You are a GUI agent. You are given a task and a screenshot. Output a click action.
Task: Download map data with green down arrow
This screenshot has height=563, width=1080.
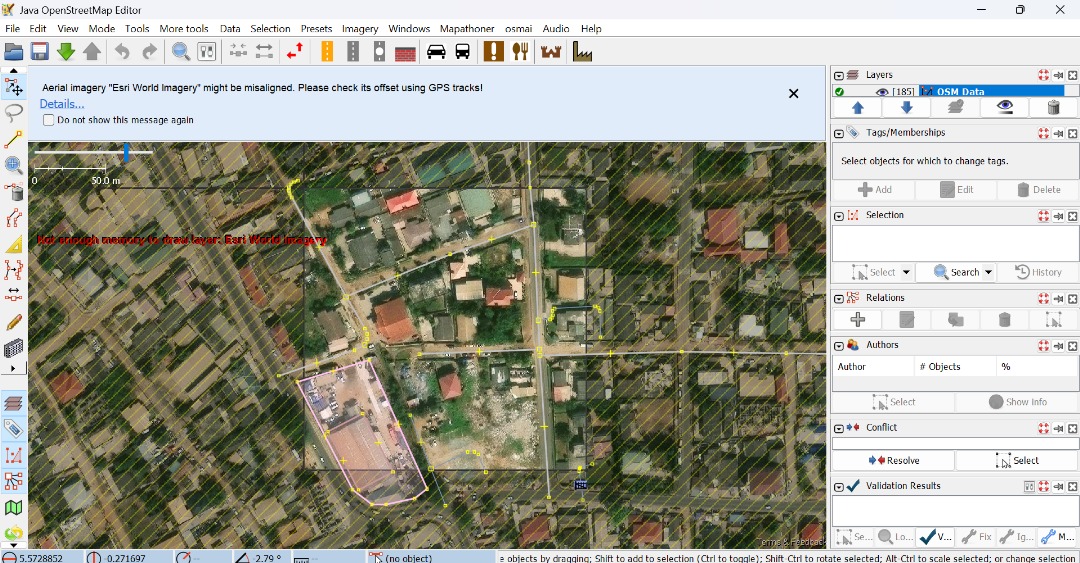point(65,52)
